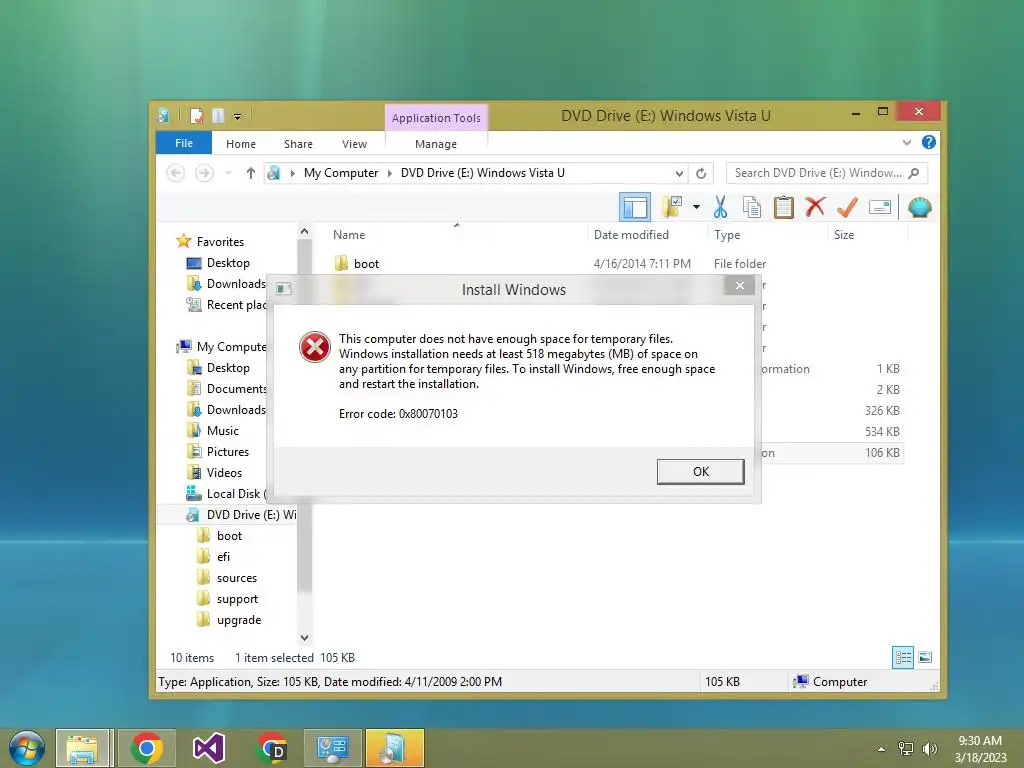Open the sources folder in tree
The width and height of the screenshot is (1024, 768).
(x=236, y=578)
